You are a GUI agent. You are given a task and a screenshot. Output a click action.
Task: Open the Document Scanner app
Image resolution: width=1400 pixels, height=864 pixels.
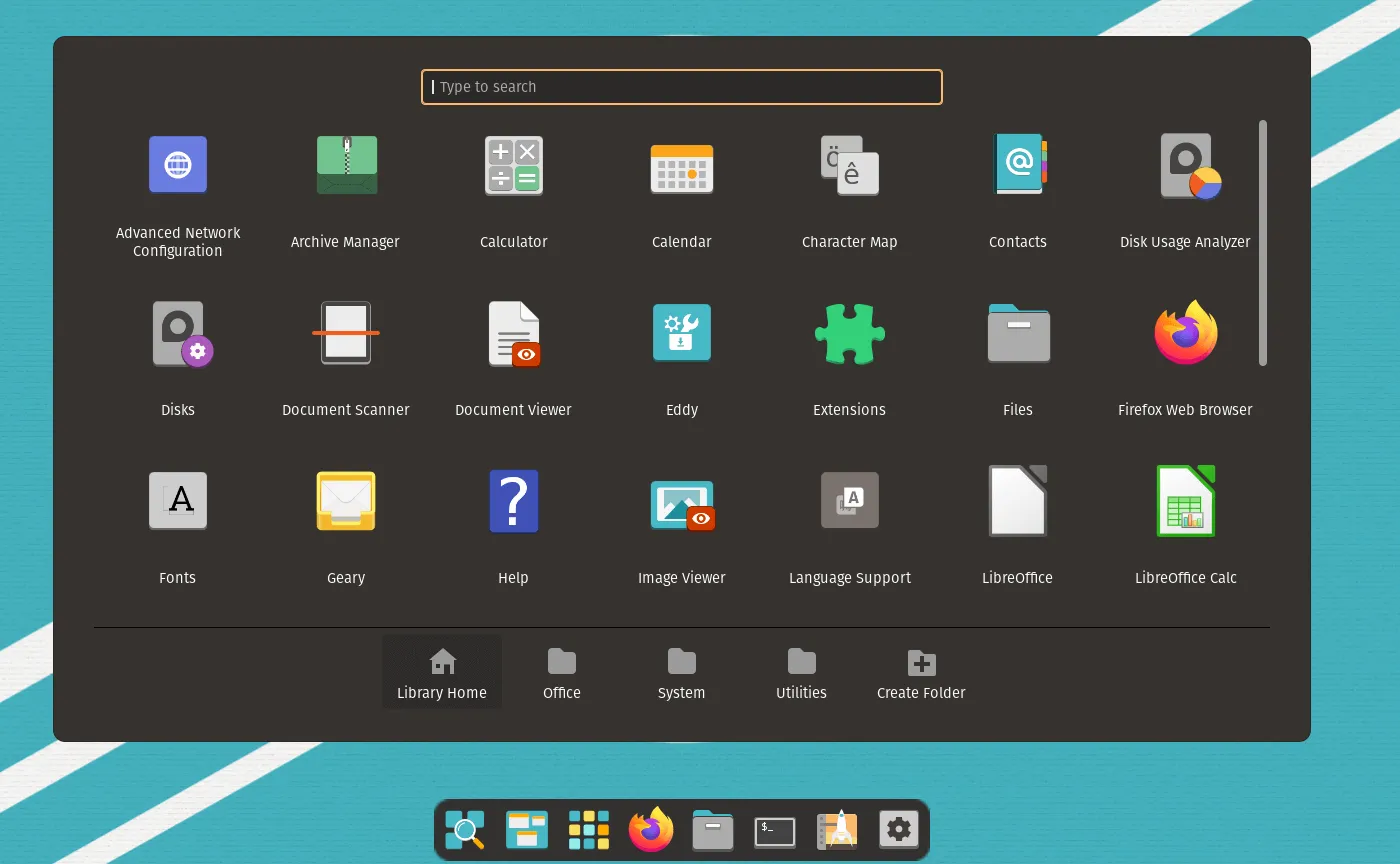pos(346,334)
